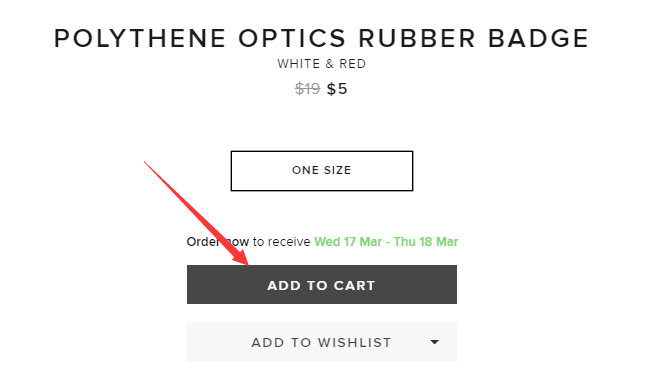
Task: Click the crossed-out $19 original price
Action: tap(307, 89)
